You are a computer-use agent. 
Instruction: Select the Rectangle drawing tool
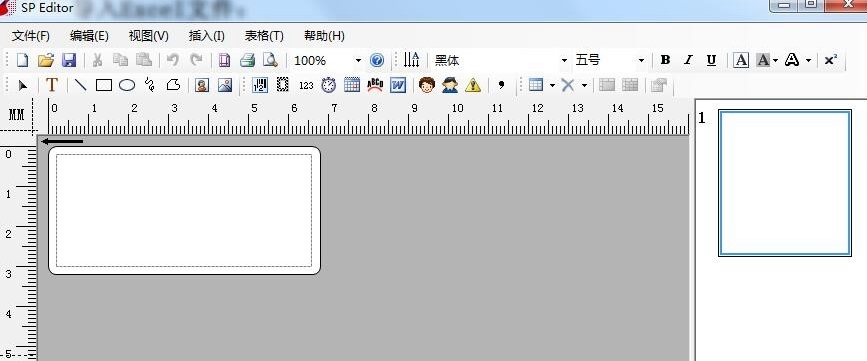104,85
